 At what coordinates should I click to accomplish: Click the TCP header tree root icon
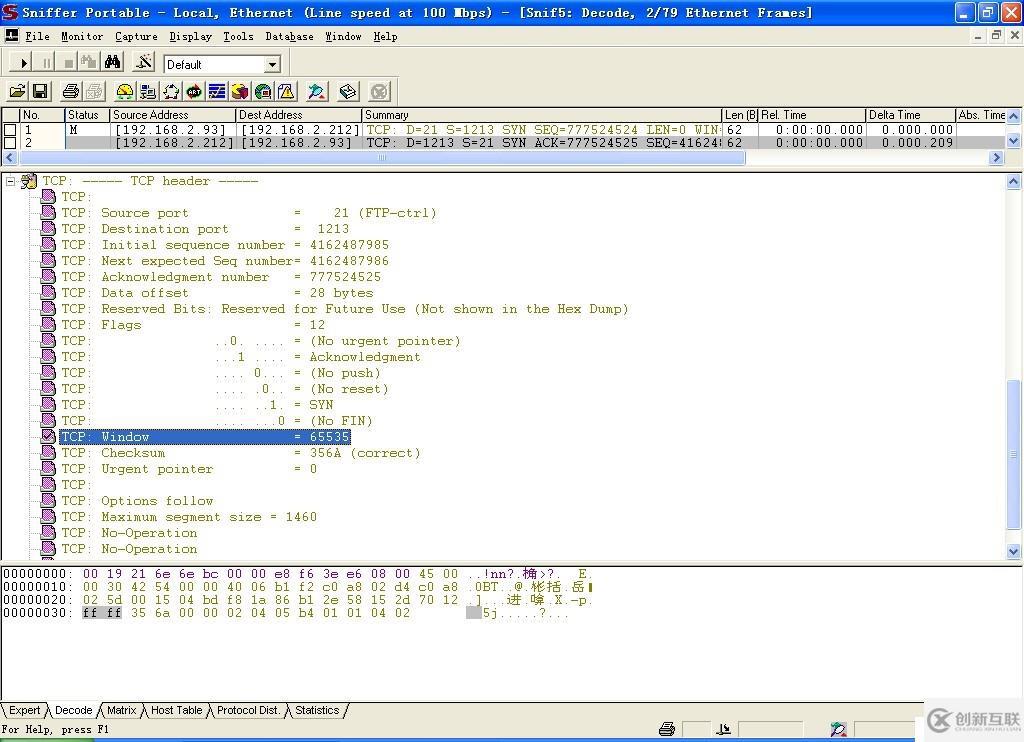point(29,181)
